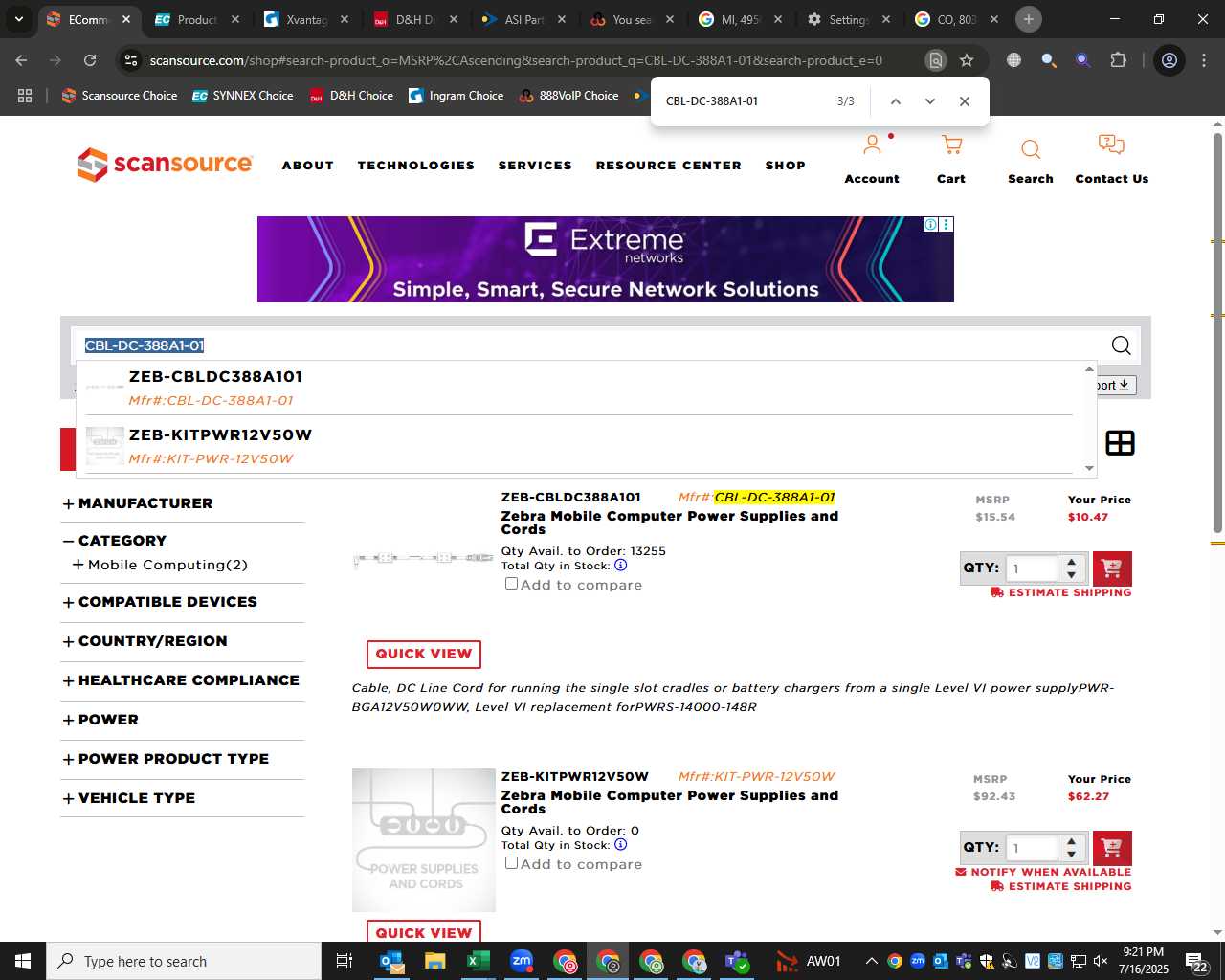Open the About menu
The image size is (1225, 980).
click(x=308, y=166)
